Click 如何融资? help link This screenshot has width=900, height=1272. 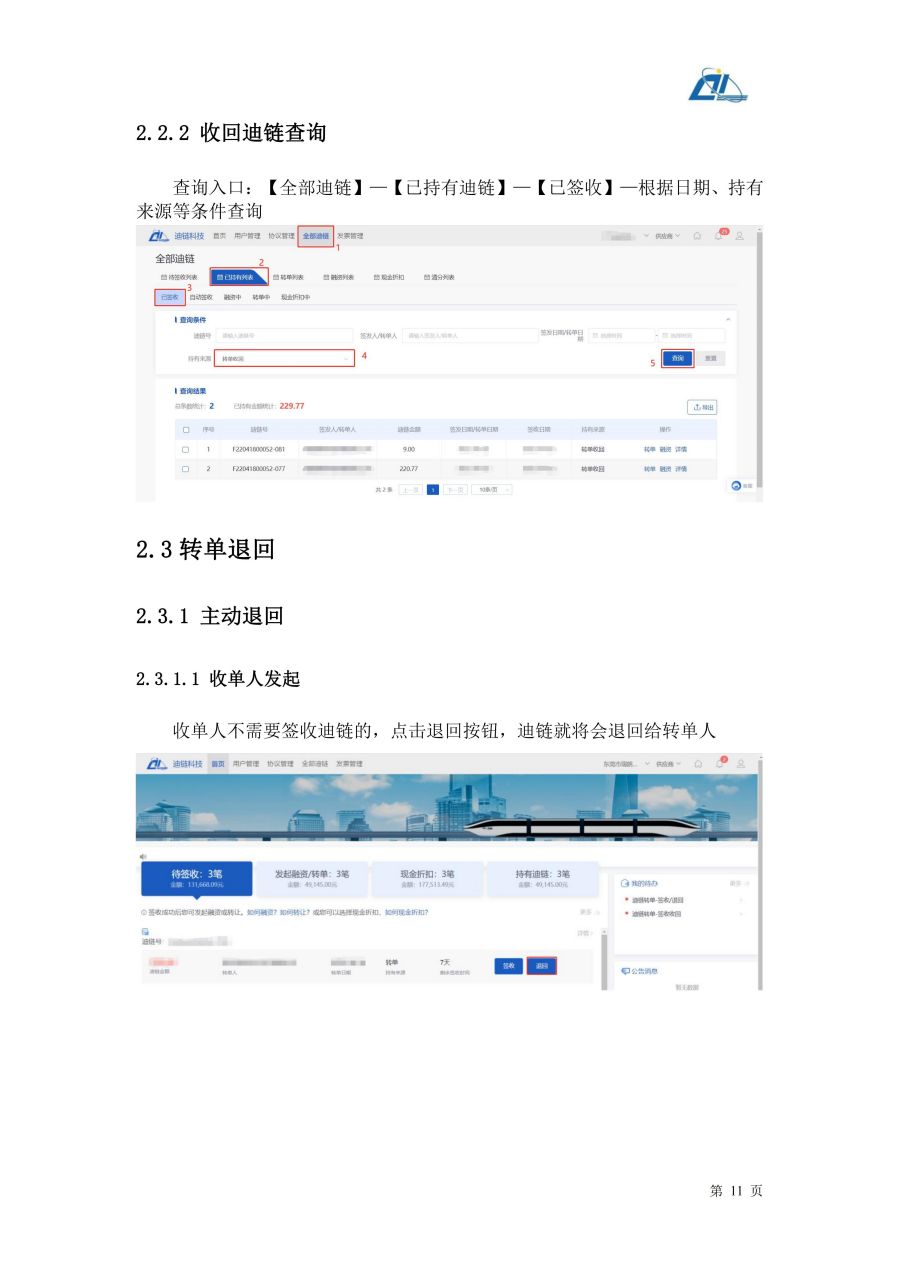click(262, 913)
